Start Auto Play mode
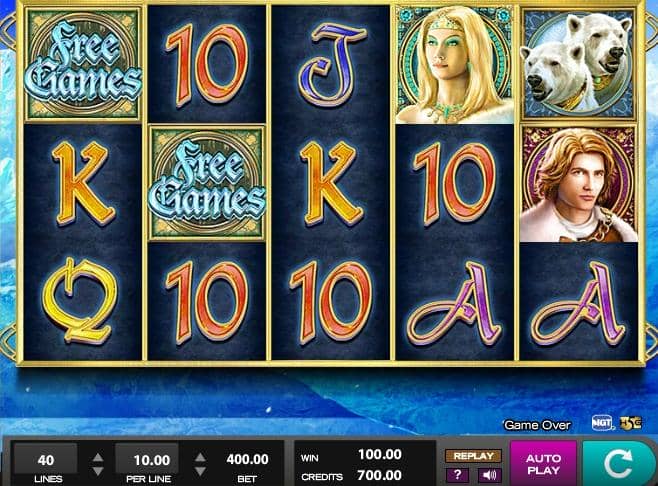The image size is (658, 486). click(543, 463)
